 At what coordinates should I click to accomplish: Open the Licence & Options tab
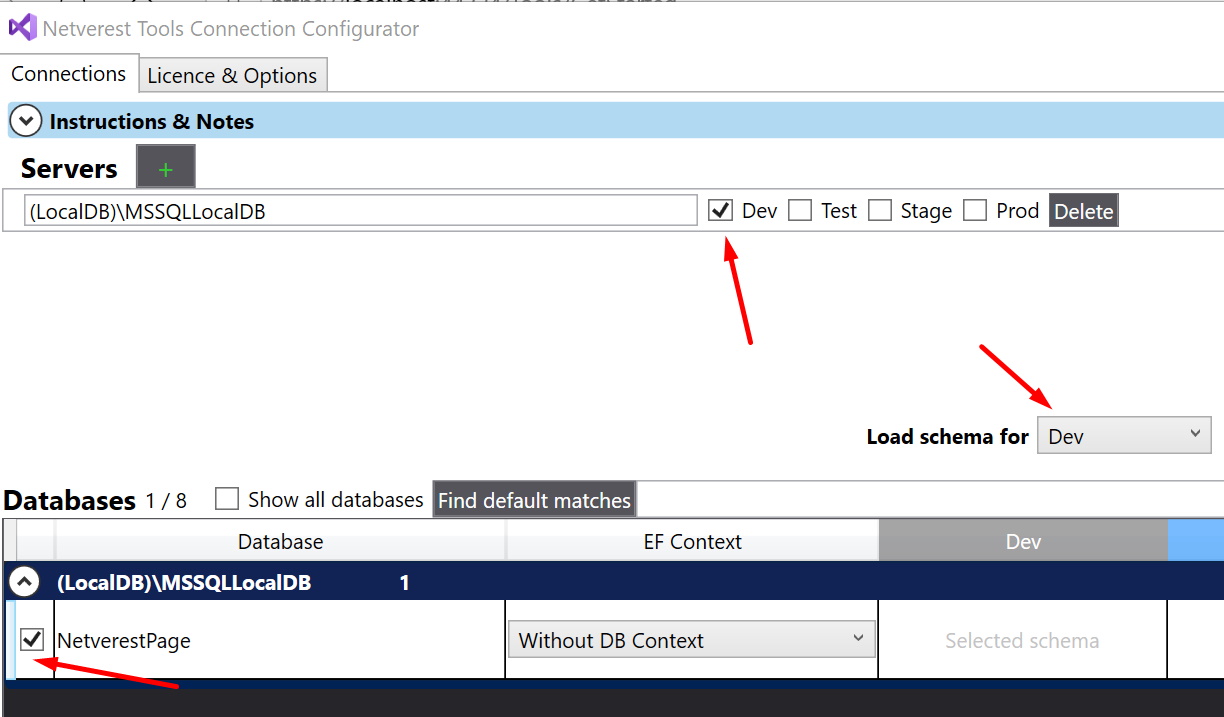(x=232, y=76)
